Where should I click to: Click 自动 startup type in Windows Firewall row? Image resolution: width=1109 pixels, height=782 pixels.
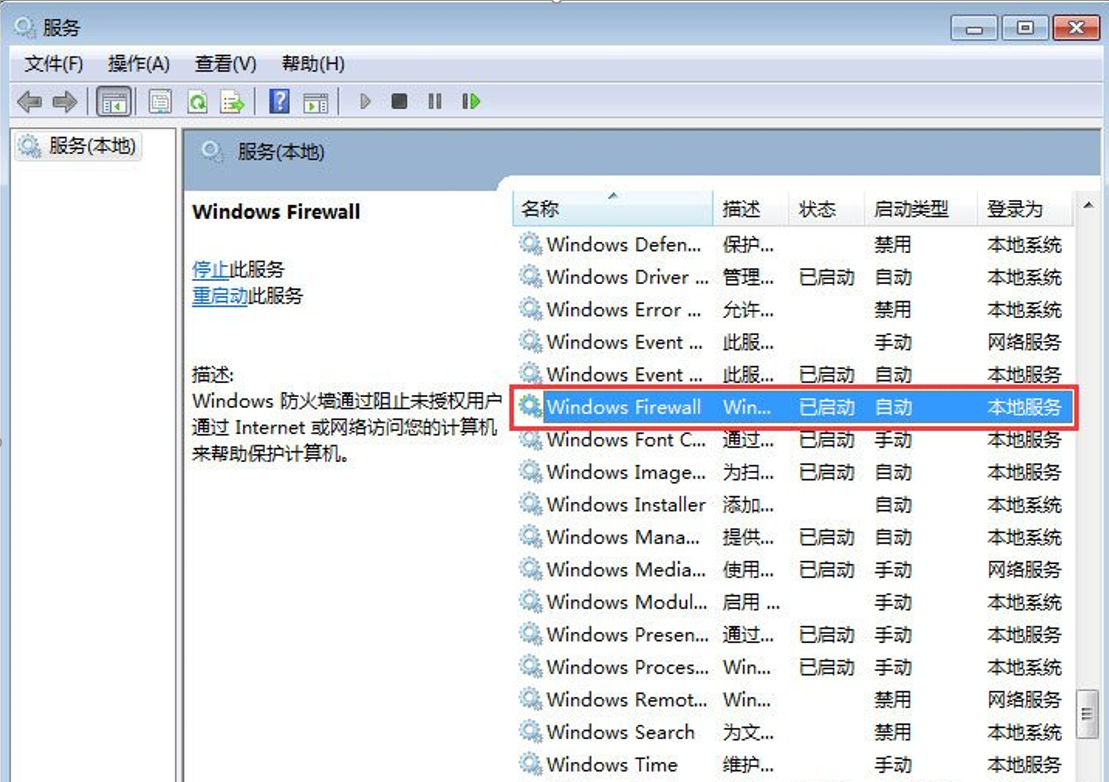pos(893,407)
